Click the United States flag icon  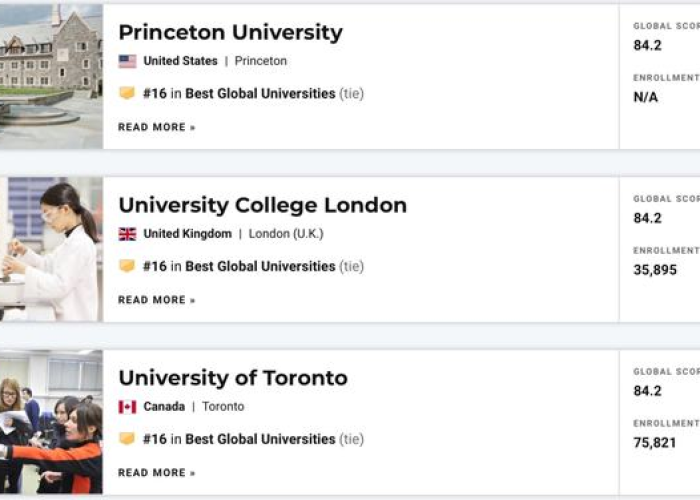tap(127, 61)
